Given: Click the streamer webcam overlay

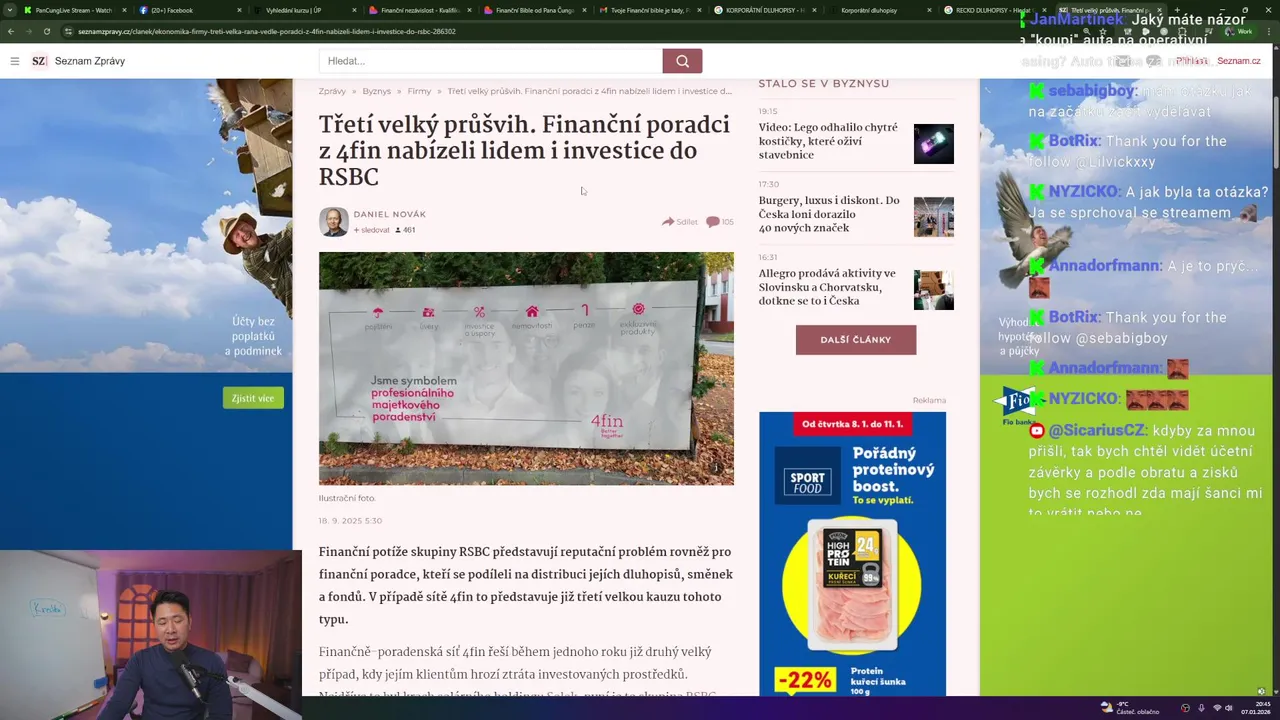Looking at the screenshot, I should [x=150, y=635].
